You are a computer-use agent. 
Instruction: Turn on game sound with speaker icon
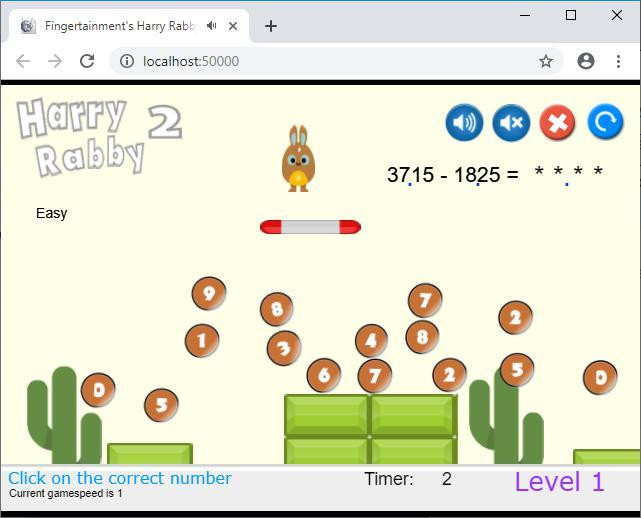point(464,122)
